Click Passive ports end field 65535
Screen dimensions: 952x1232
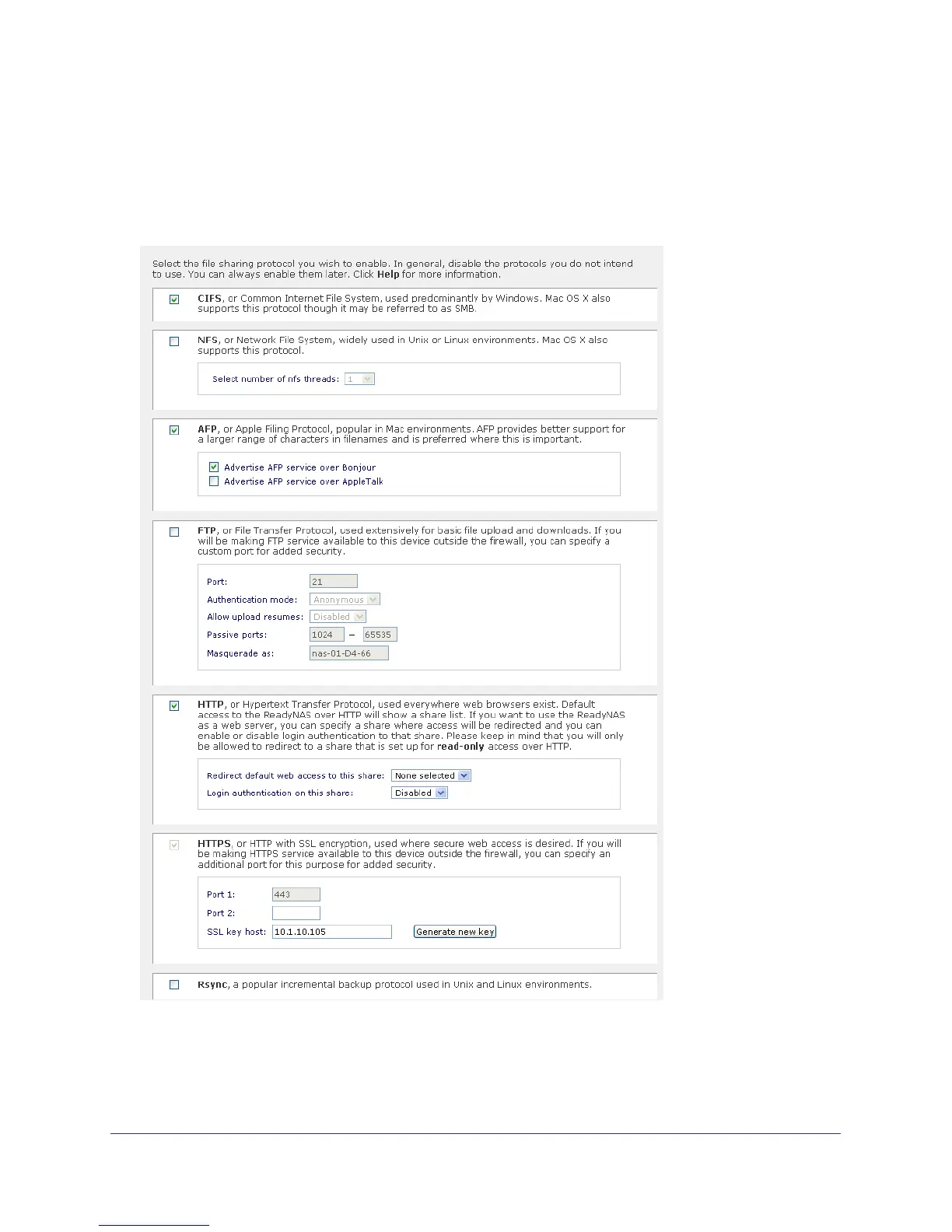coord(380,635)
